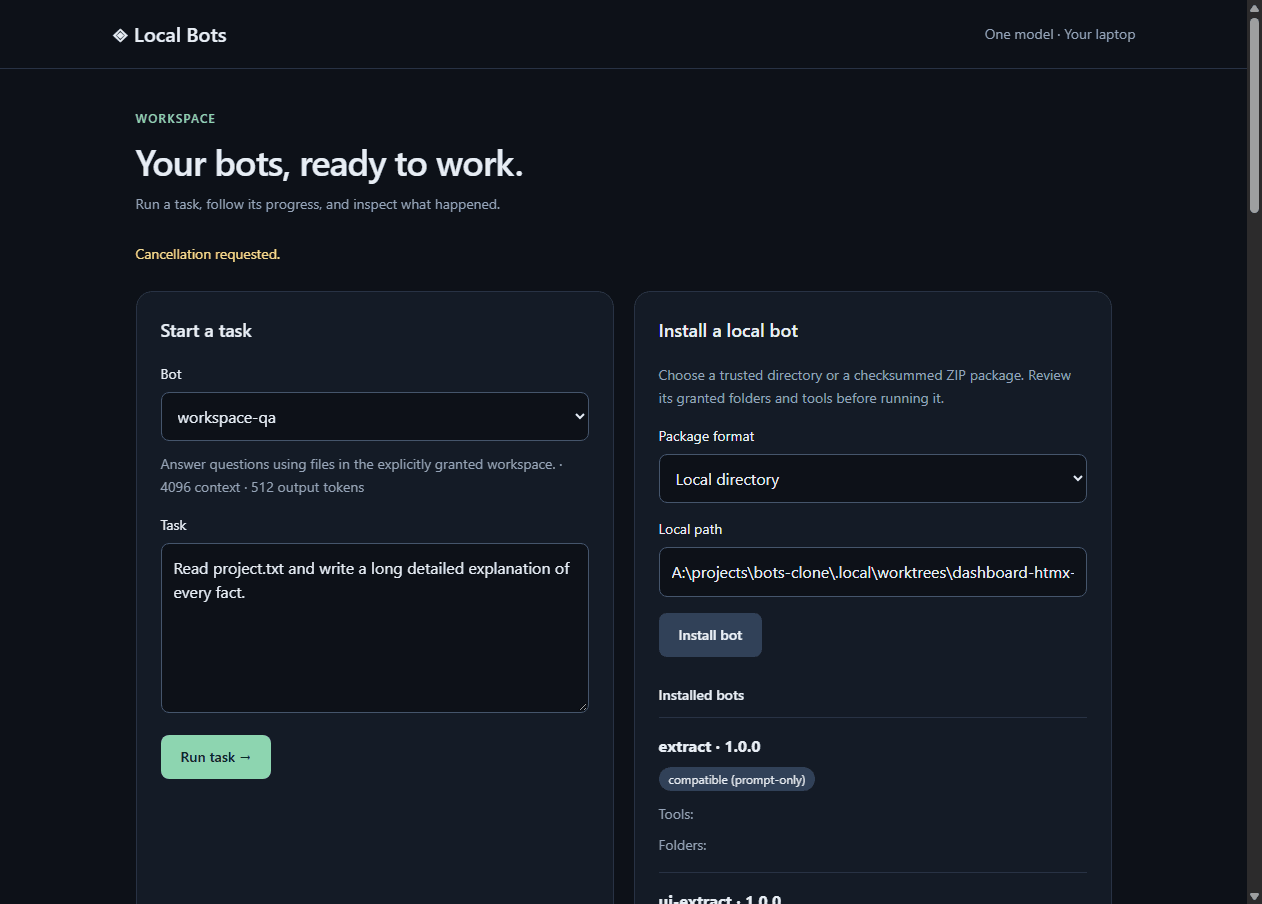Click the scrollbar up arrow
1262x904 pixels.
[1254, 8]
